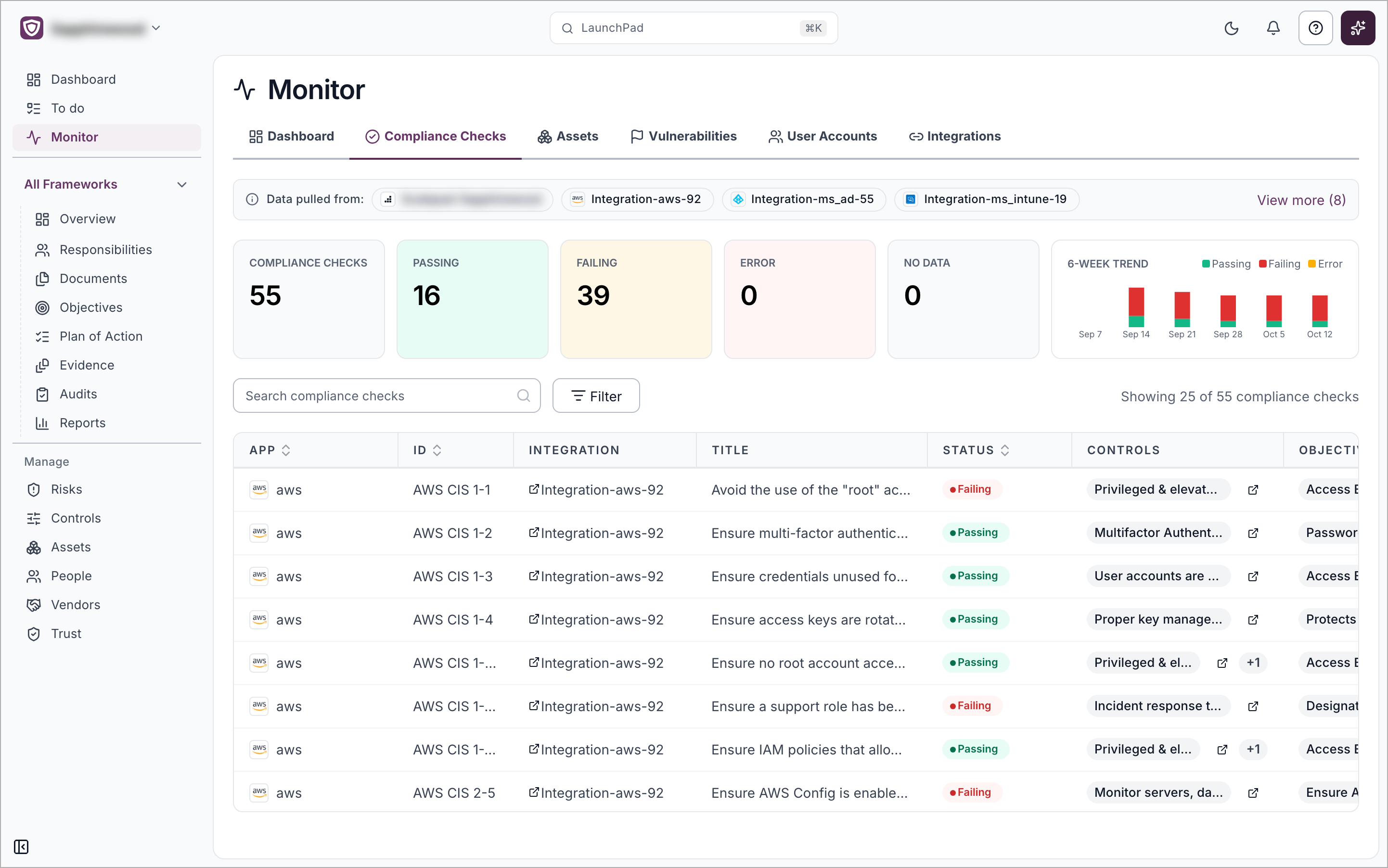Open external link for Incident response t... control
The image size is (1388, 868).
coord(1253,707)
